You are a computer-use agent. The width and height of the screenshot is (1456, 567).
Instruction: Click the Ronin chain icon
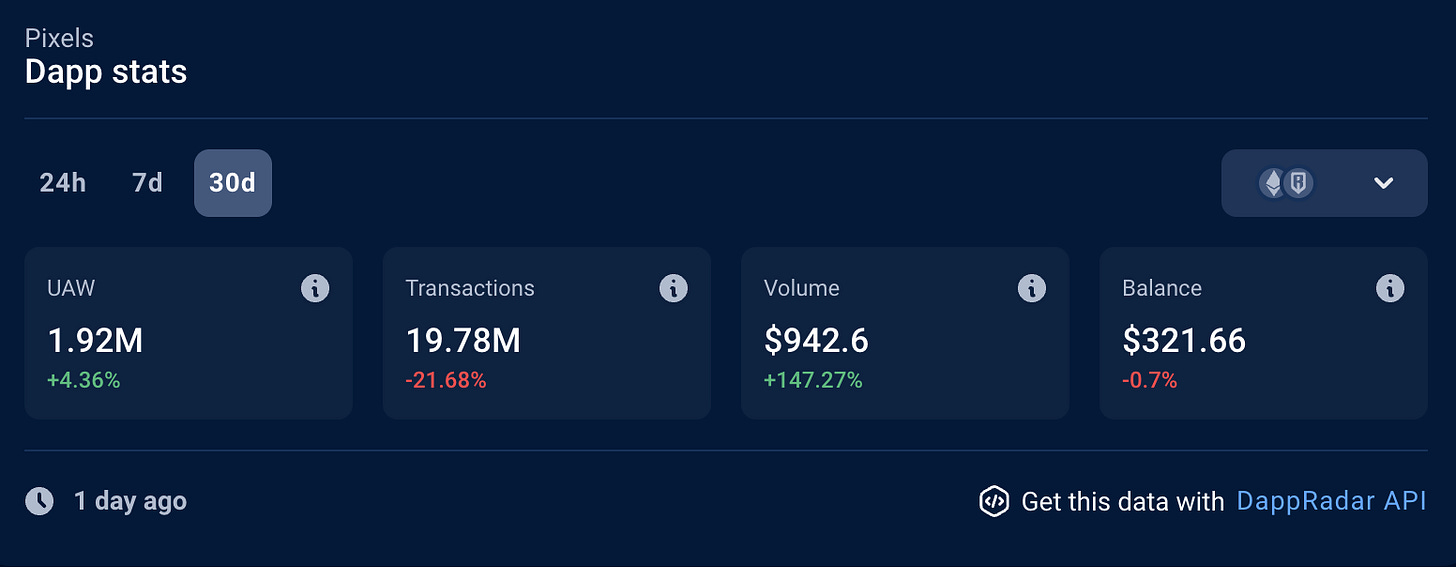pos(1298,183)
